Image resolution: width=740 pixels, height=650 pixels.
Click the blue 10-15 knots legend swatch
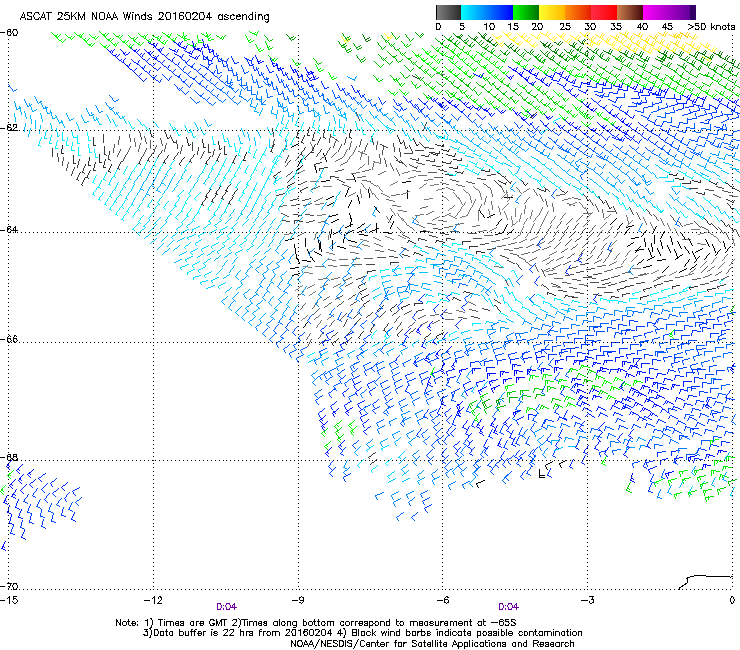(x=500, y=12)
